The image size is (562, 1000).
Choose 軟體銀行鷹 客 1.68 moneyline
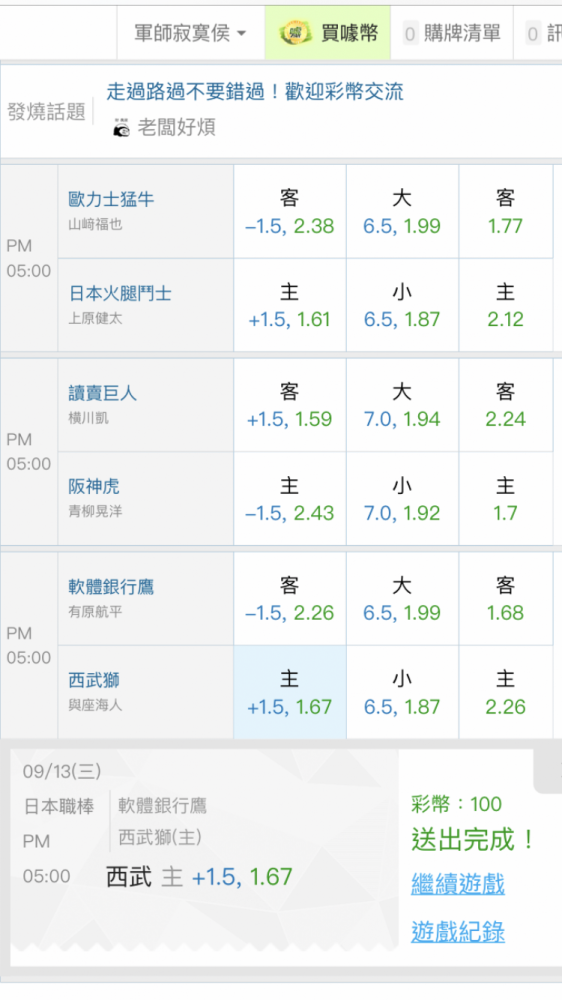[x=505, y=599]
